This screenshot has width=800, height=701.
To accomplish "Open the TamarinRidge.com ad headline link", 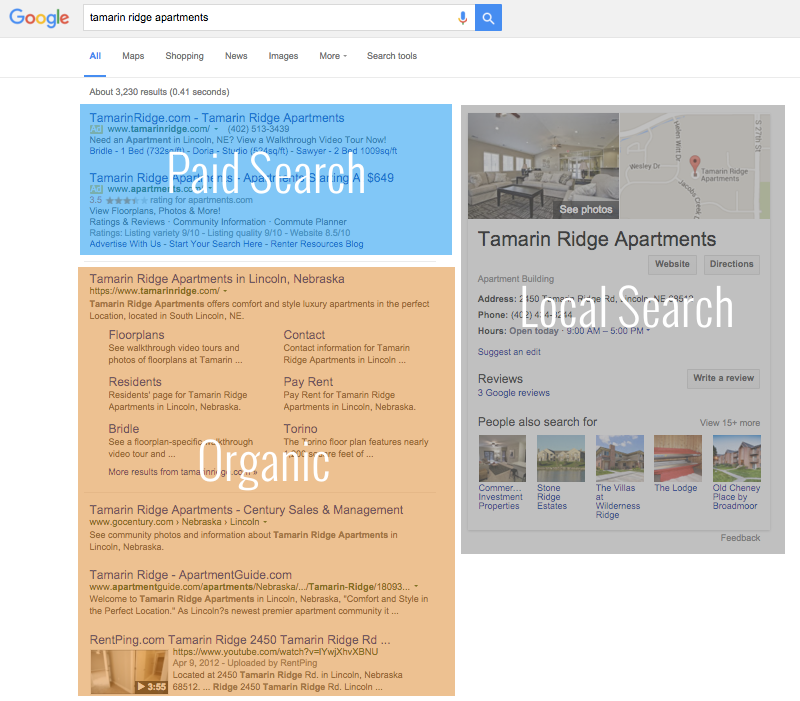I will pos(217,118).
